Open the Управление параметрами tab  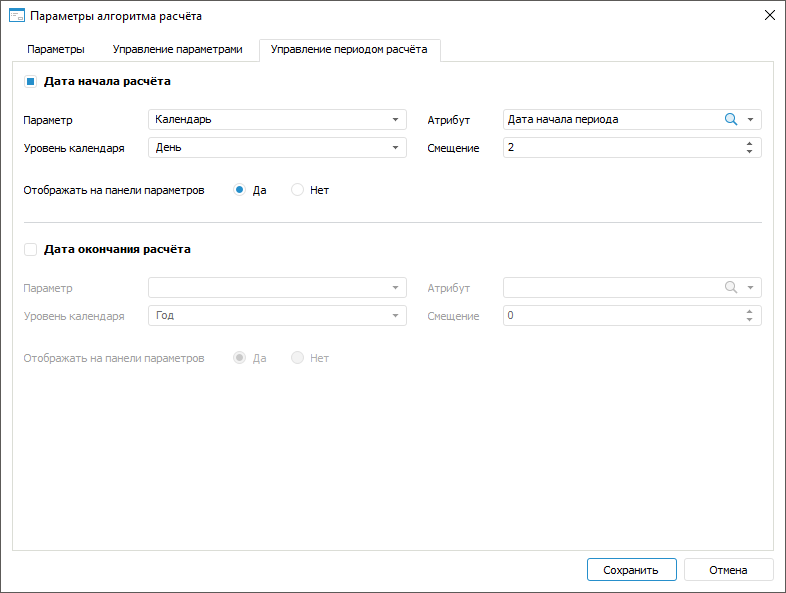click(177, 49)
